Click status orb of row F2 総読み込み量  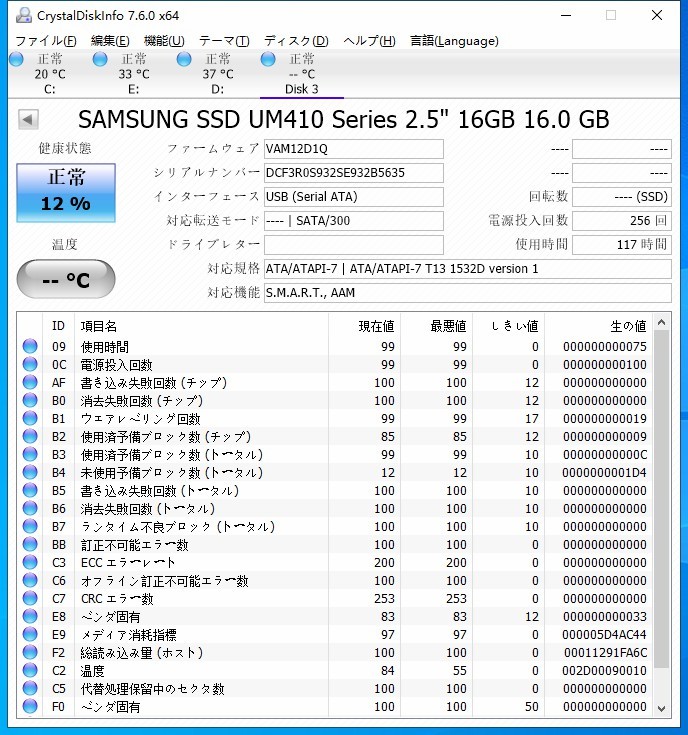pyautogui.click(x=30, y=652)
